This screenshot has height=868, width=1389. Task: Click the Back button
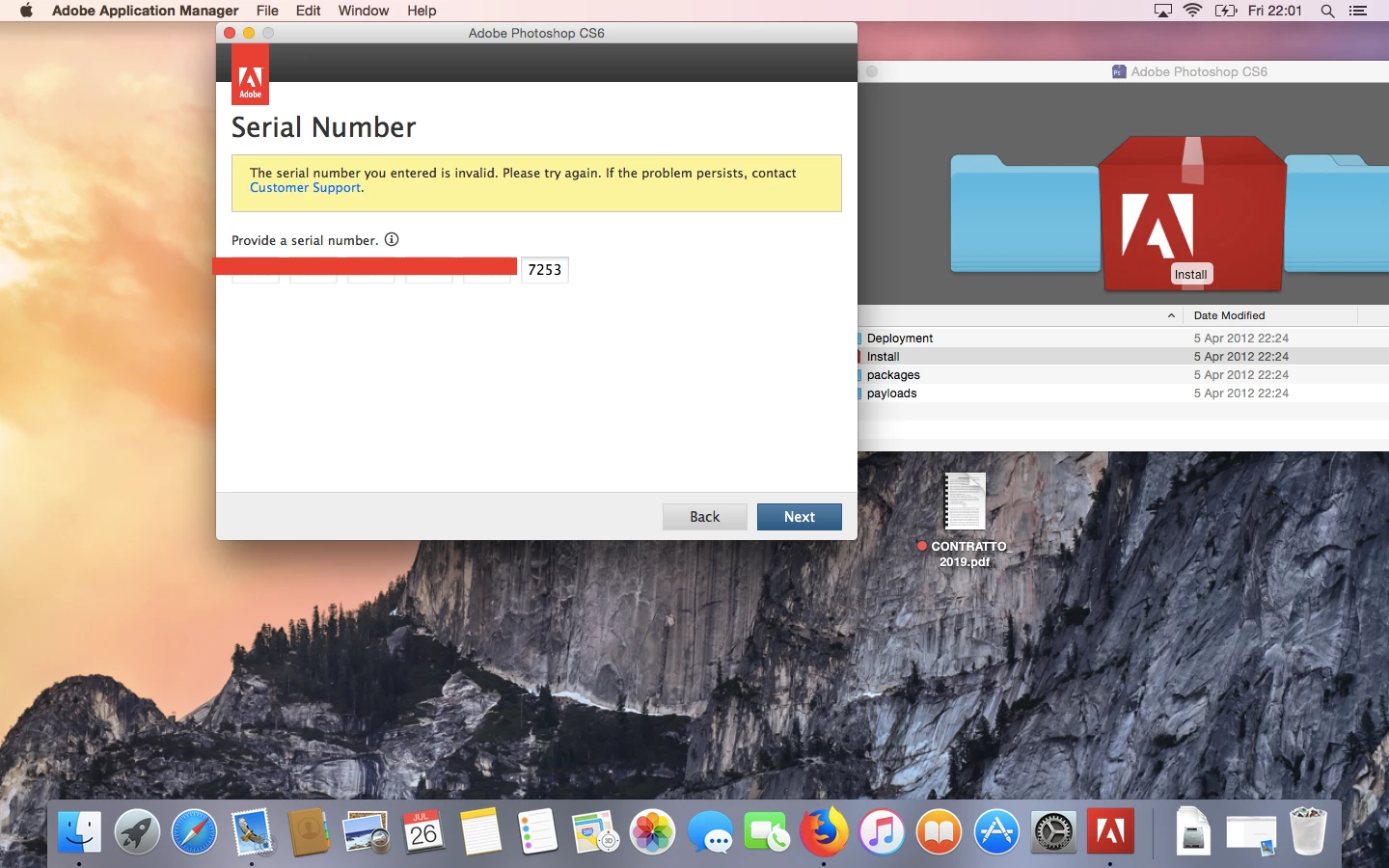pyautogui.click(x=705, y=517)
